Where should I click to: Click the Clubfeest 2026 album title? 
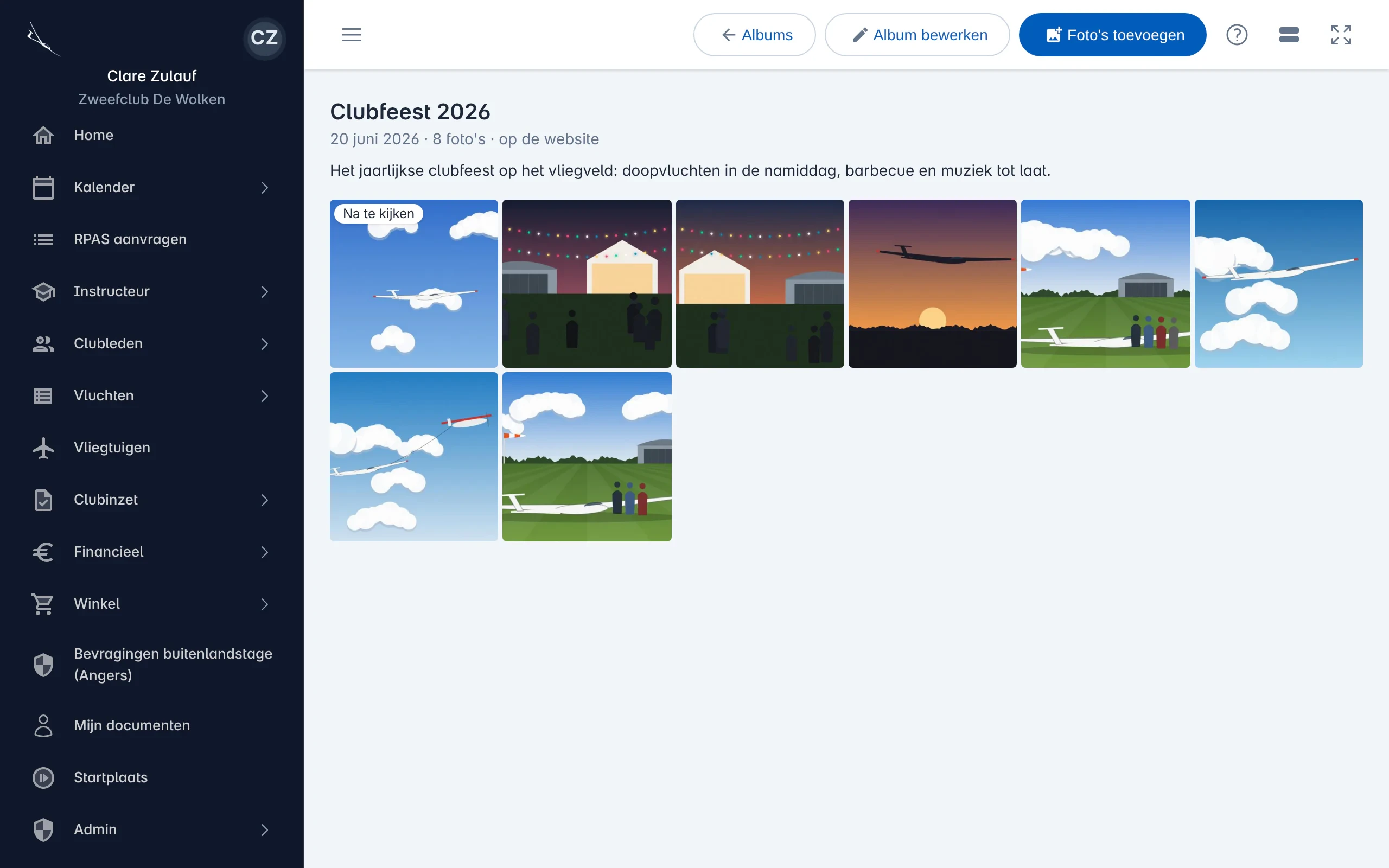[x=410, y=112]
